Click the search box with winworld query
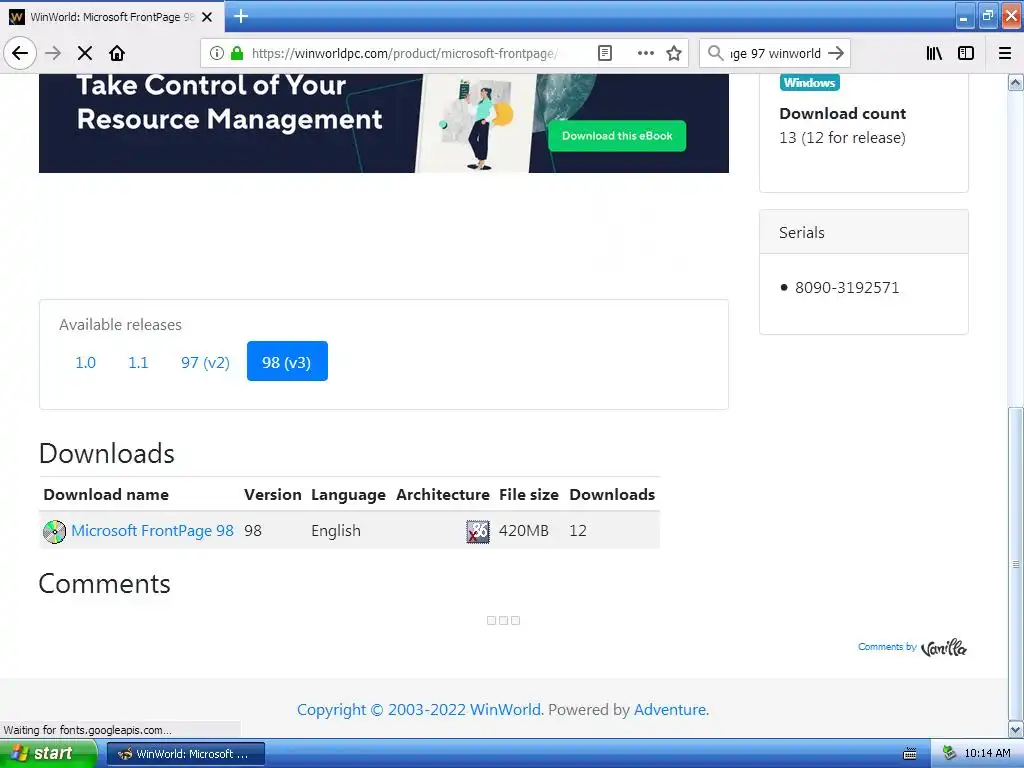Viewport: 1024px width, 768px height. 775,53
